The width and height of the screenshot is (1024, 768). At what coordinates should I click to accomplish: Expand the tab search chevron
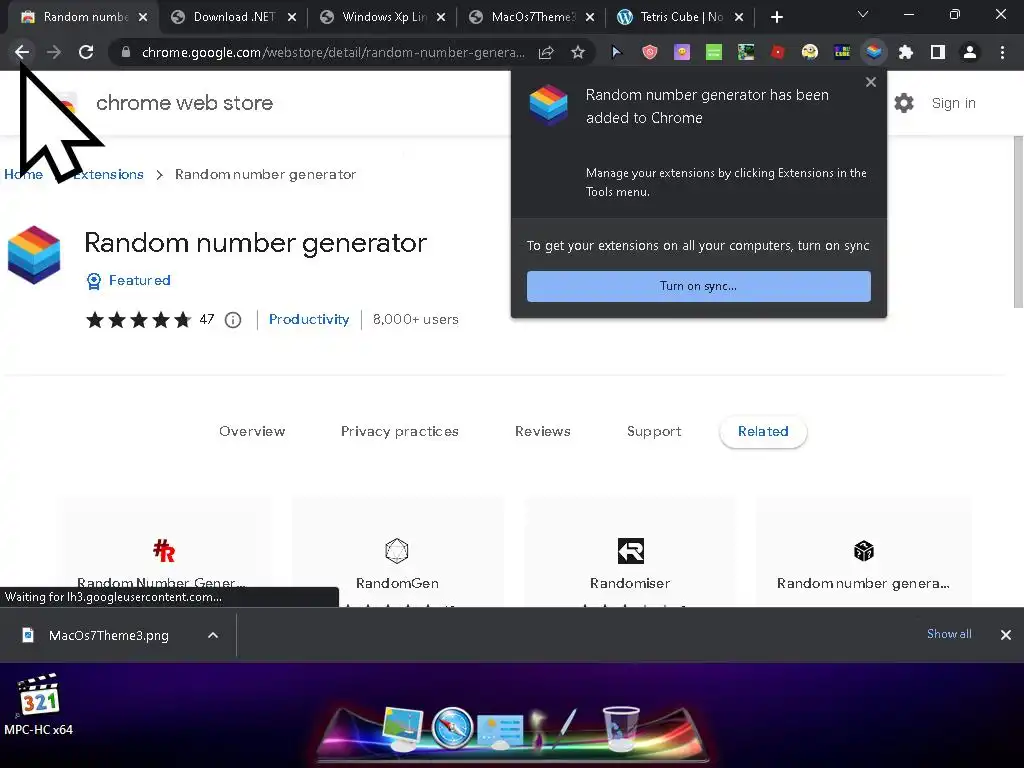863,14
